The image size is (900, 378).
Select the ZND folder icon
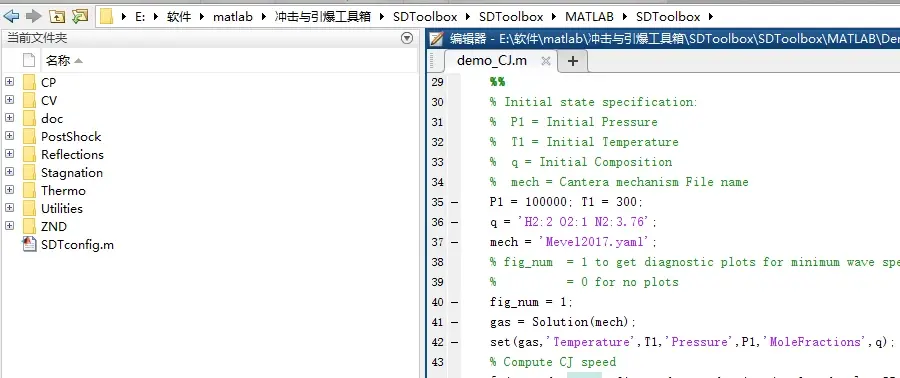click(29, 226)
